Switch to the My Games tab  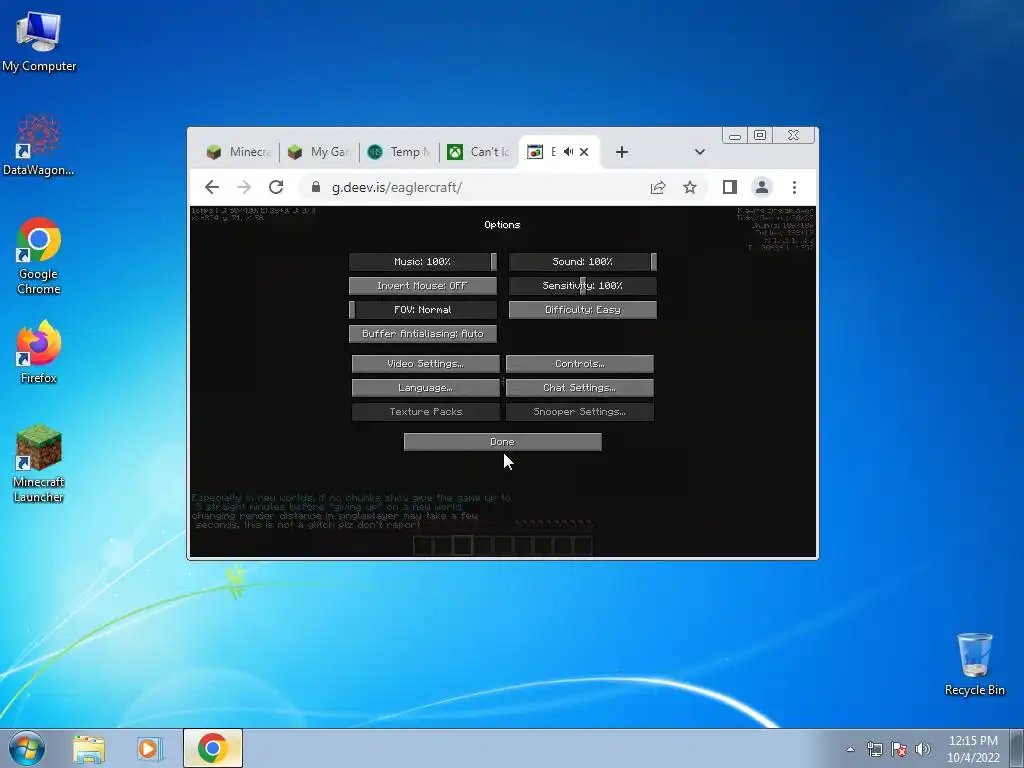[320, 152]
